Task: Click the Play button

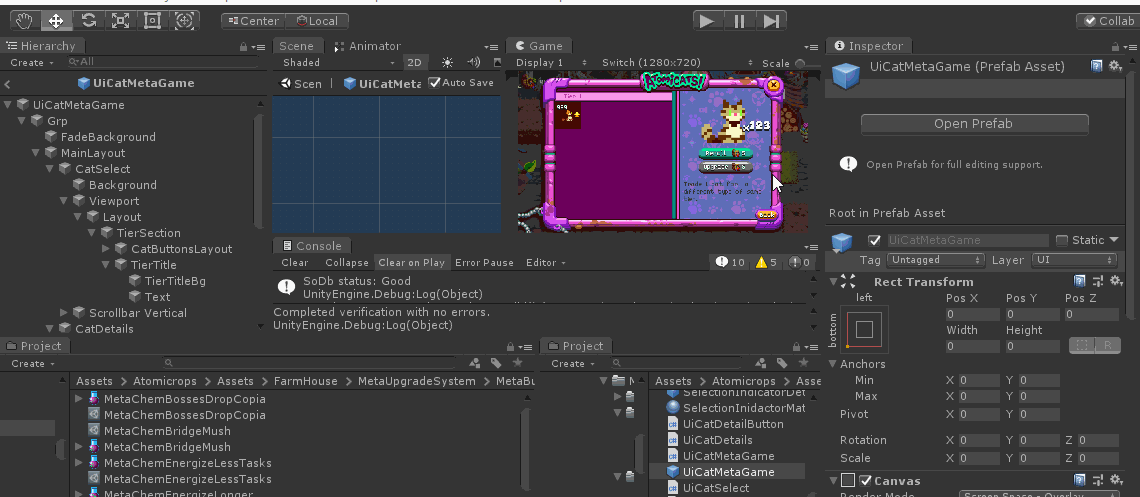Action: [x=707, y=21]
